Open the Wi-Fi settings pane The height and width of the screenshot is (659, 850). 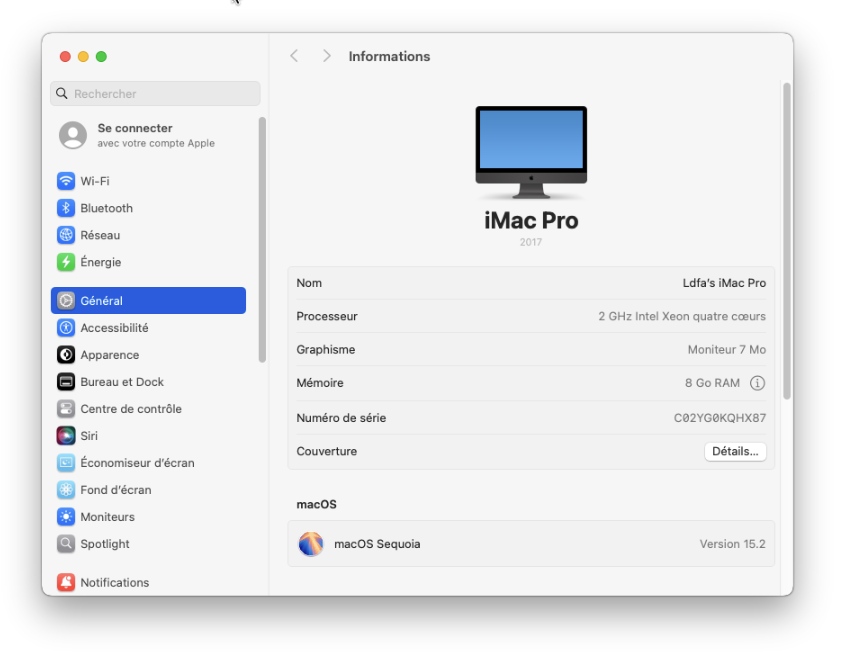148,181
